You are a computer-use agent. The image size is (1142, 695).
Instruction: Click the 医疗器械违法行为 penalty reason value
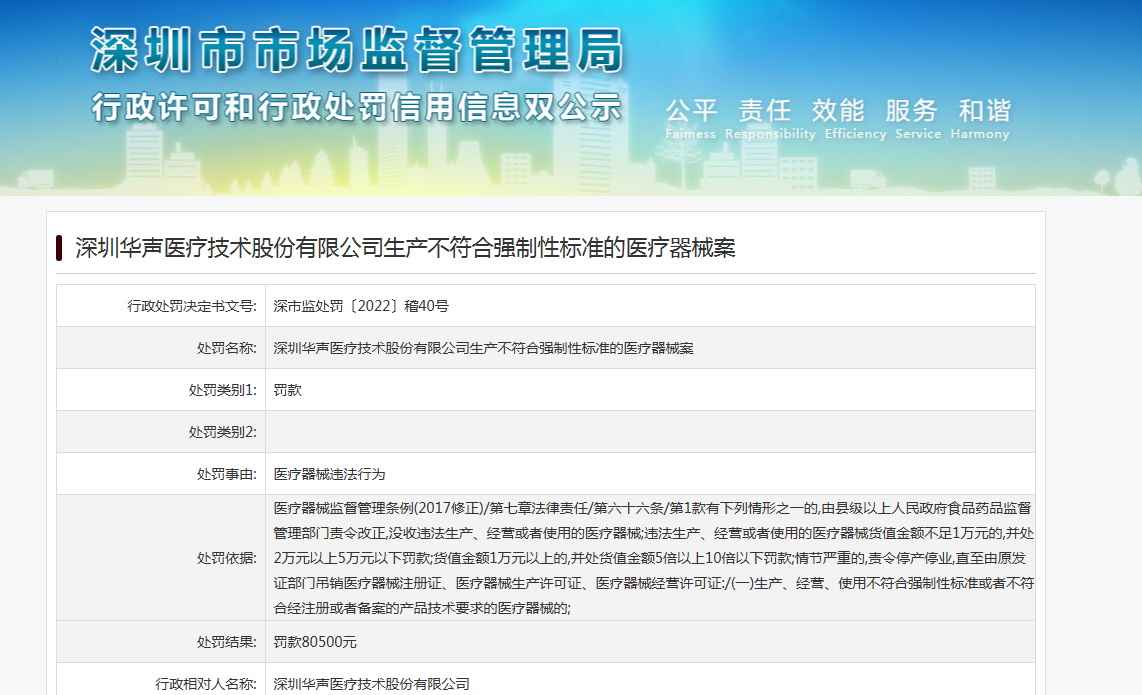329,474
